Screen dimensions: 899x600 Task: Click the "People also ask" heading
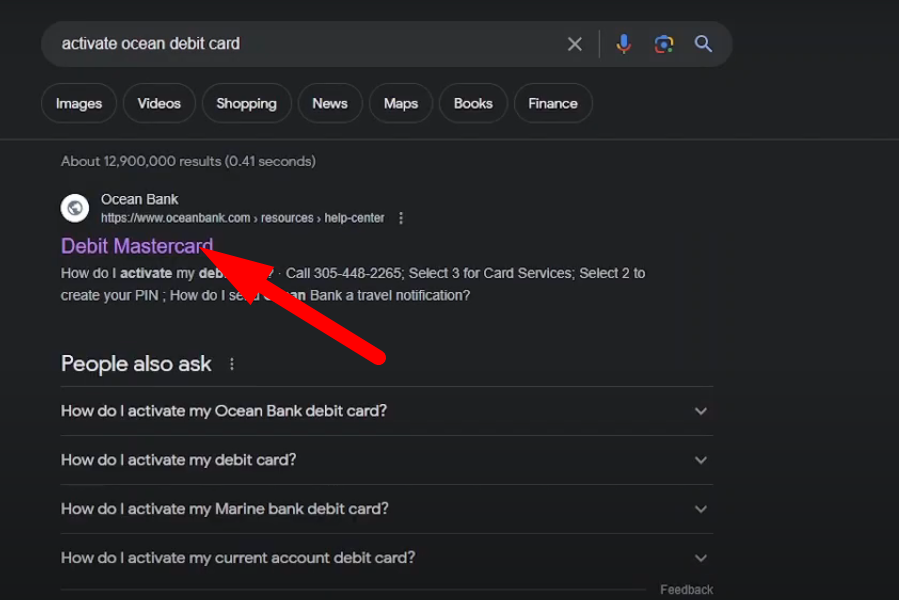coord(136,364)
